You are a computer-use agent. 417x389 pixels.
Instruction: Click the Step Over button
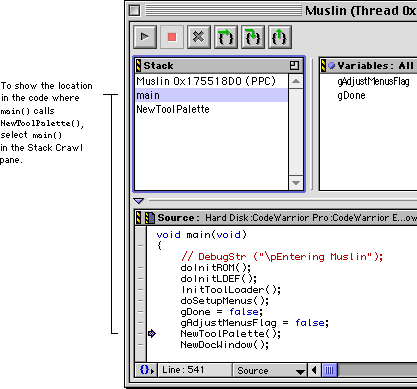[x=226, y=37]
